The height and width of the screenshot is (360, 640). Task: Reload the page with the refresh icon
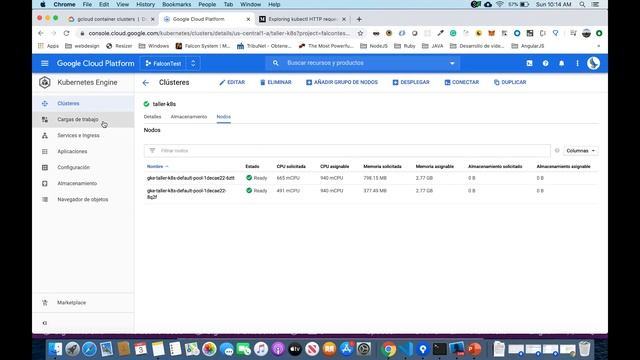pos(67,33)
